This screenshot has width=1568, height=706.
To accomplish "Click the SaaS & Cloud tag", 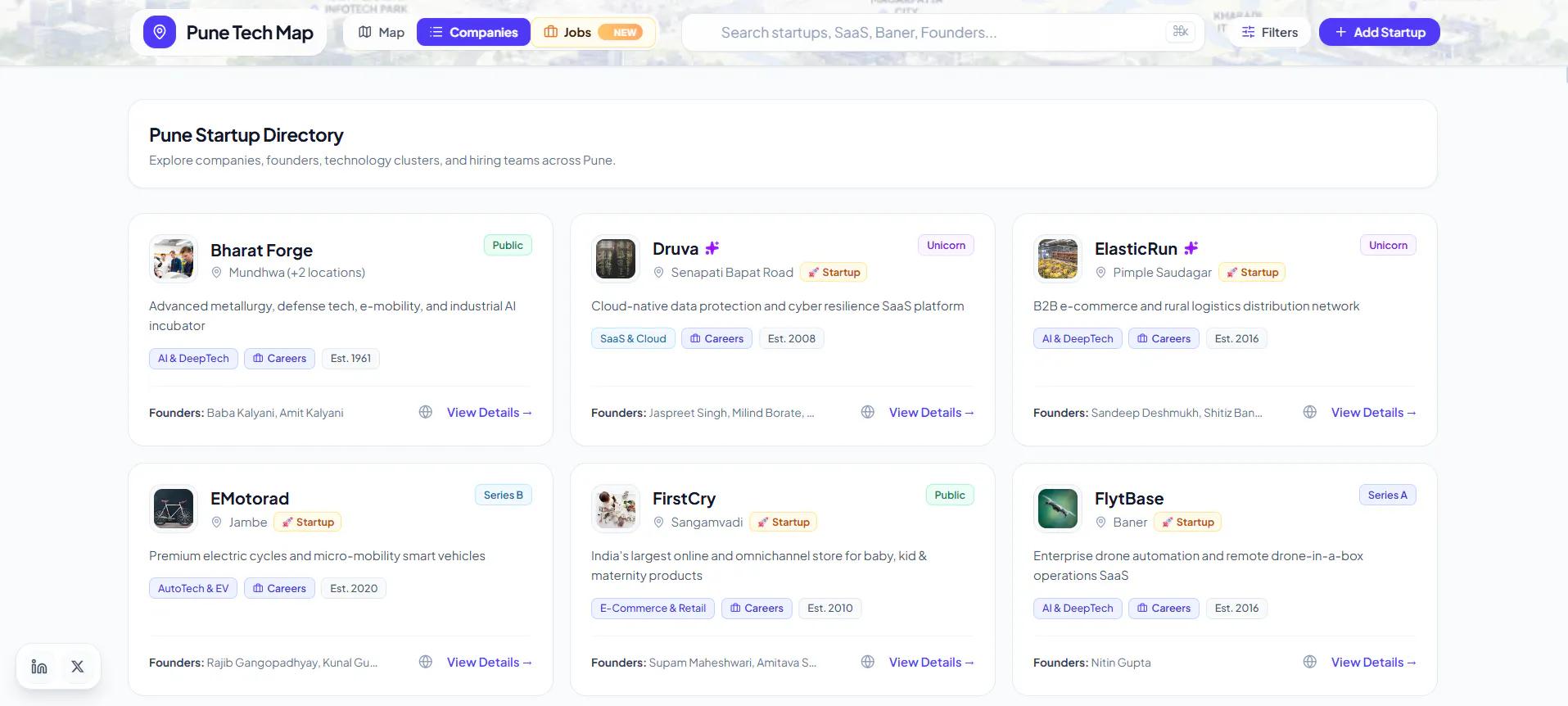I will coord(633,338).
